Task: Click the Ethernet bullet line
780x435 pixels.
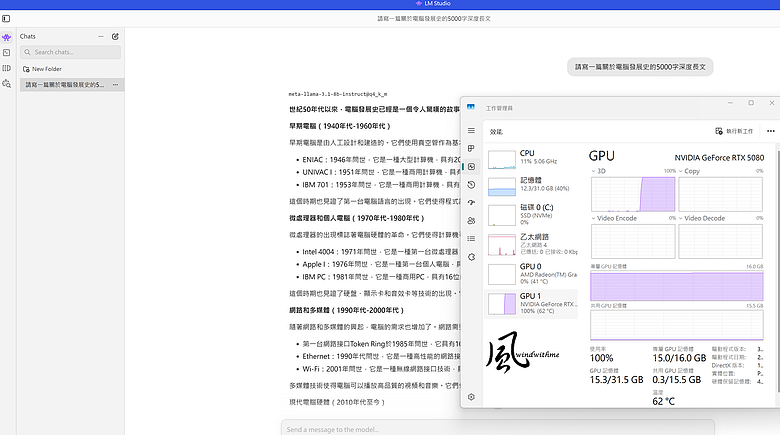Action: [381, 356]
